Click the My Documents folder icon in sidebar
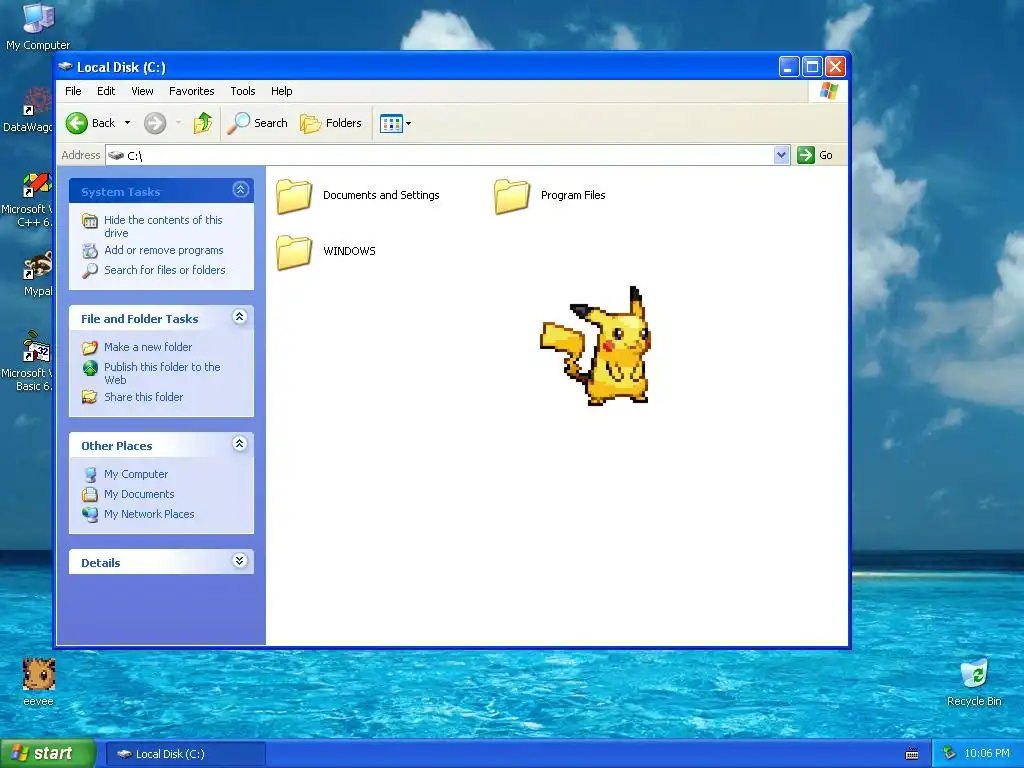Screen dimensions: 1024x768 coord(90,494)
